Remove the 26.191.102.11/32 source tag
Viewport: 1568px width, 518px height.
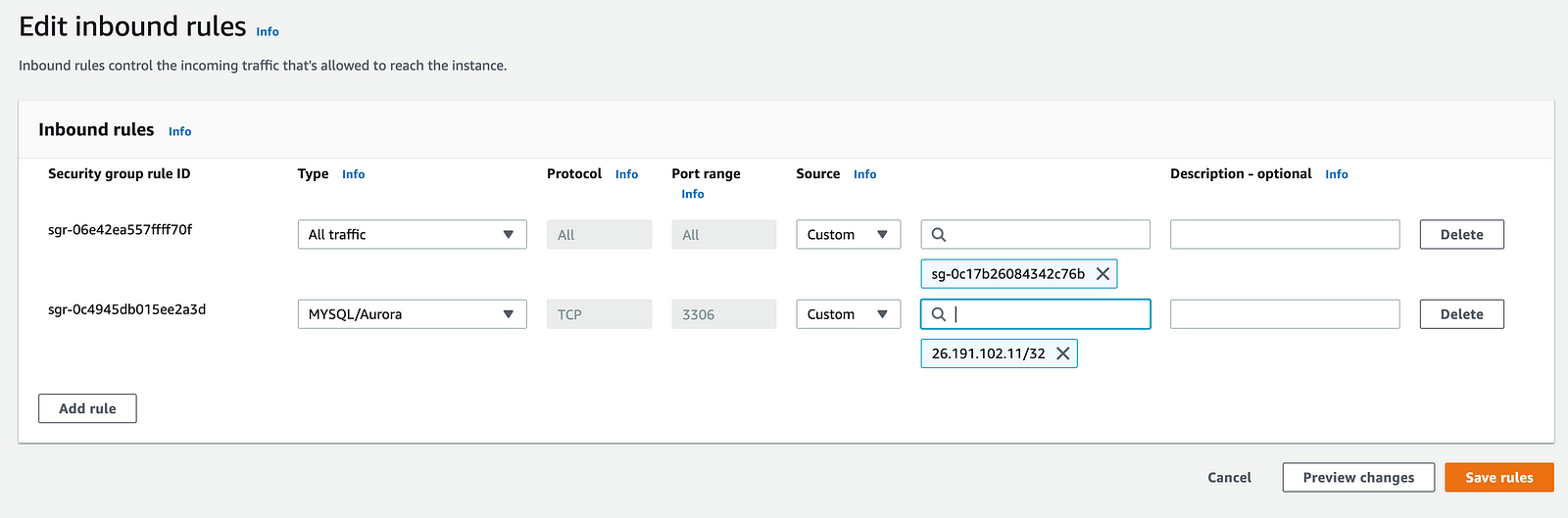click(1062, 353)
